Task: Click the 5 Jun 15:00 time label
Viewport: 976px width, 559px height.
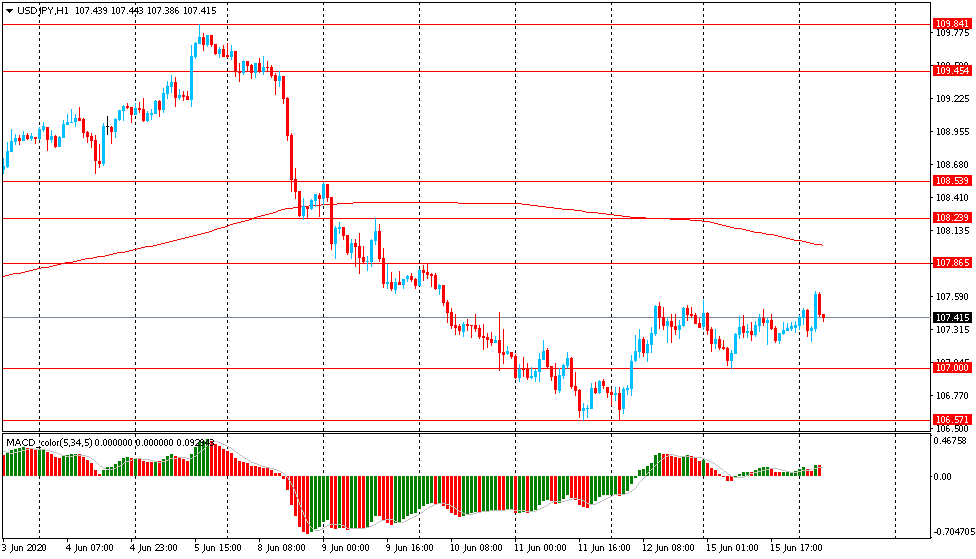Action: (x=218, y=548)
